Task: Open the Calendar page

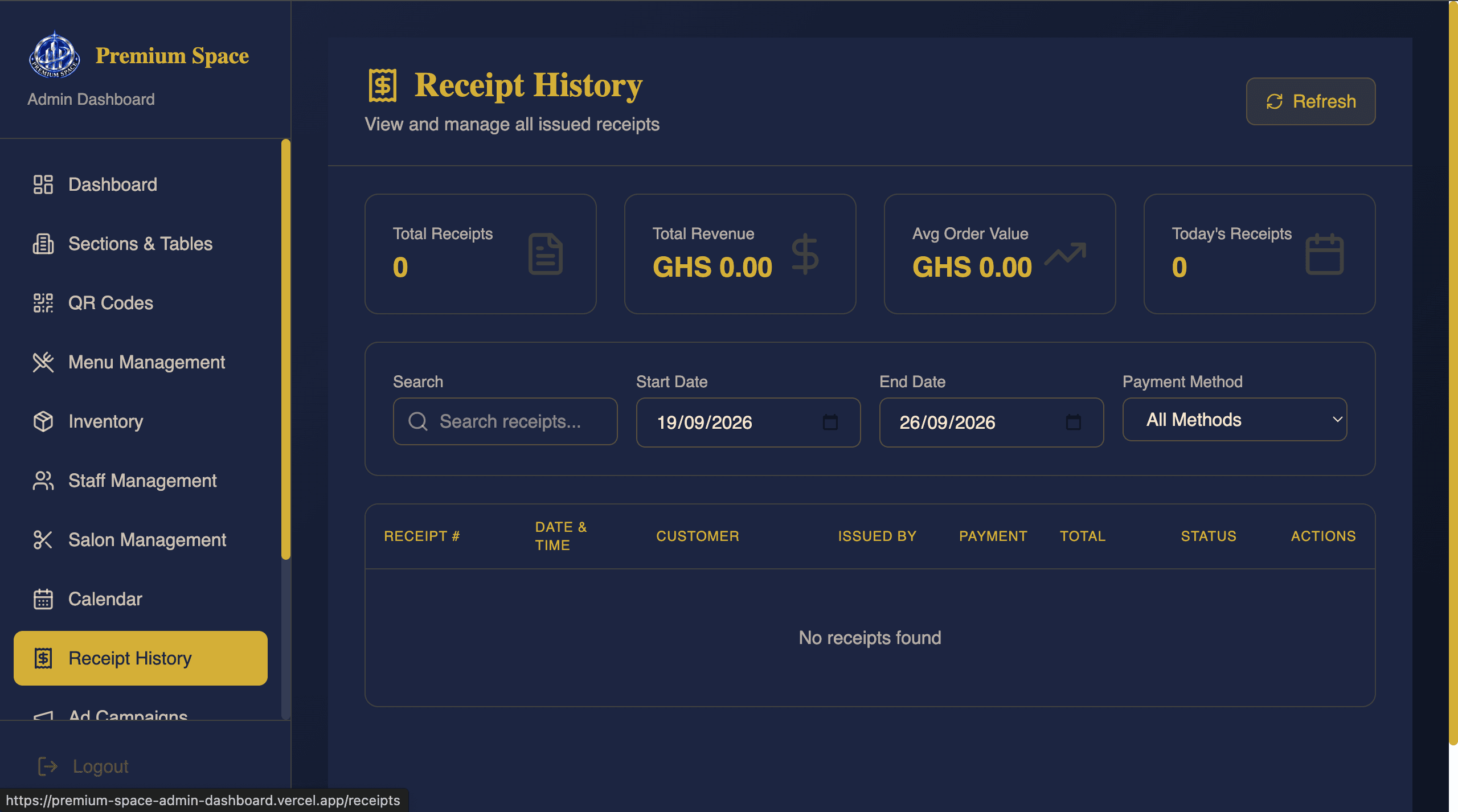Action: pos(141,599)
